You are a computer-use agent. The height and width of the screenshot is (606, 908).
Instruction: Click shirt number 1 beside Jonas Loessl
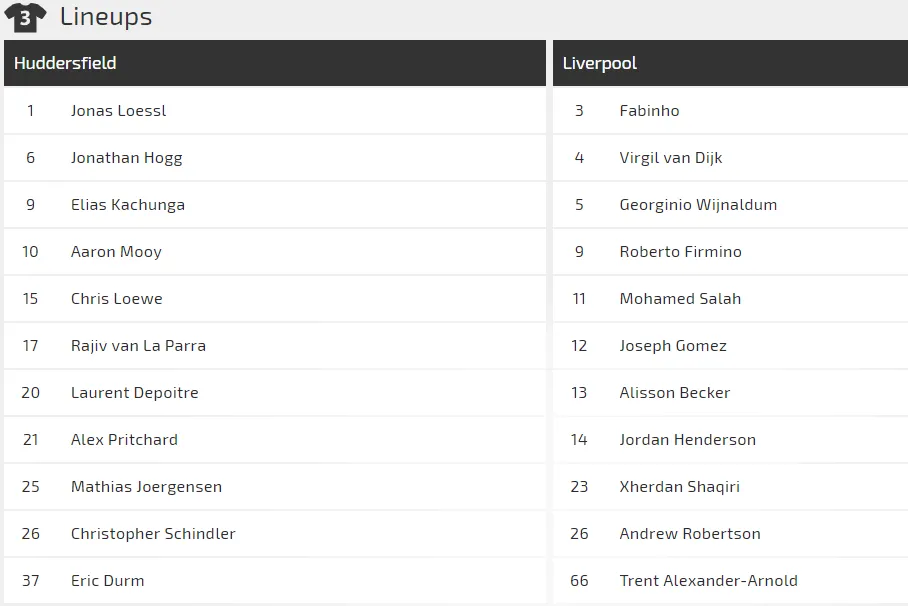tap(30, 110)
